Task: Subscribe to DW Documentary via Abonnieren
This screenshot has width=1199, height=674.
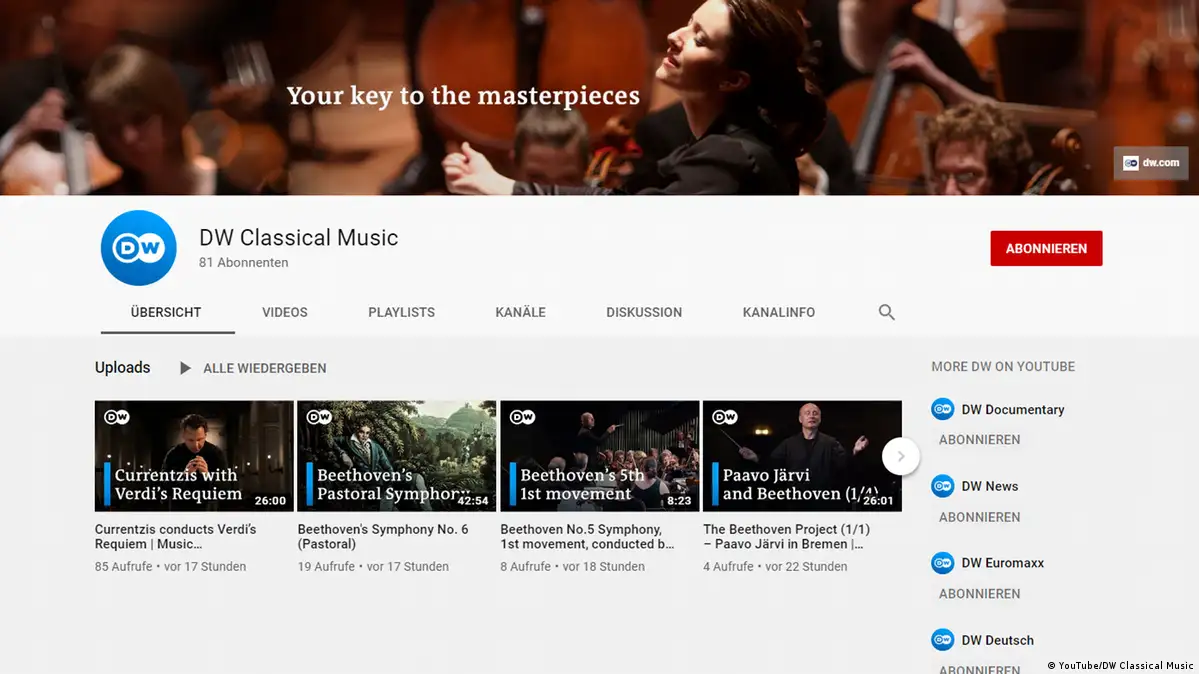Action: tap(979, 440)
